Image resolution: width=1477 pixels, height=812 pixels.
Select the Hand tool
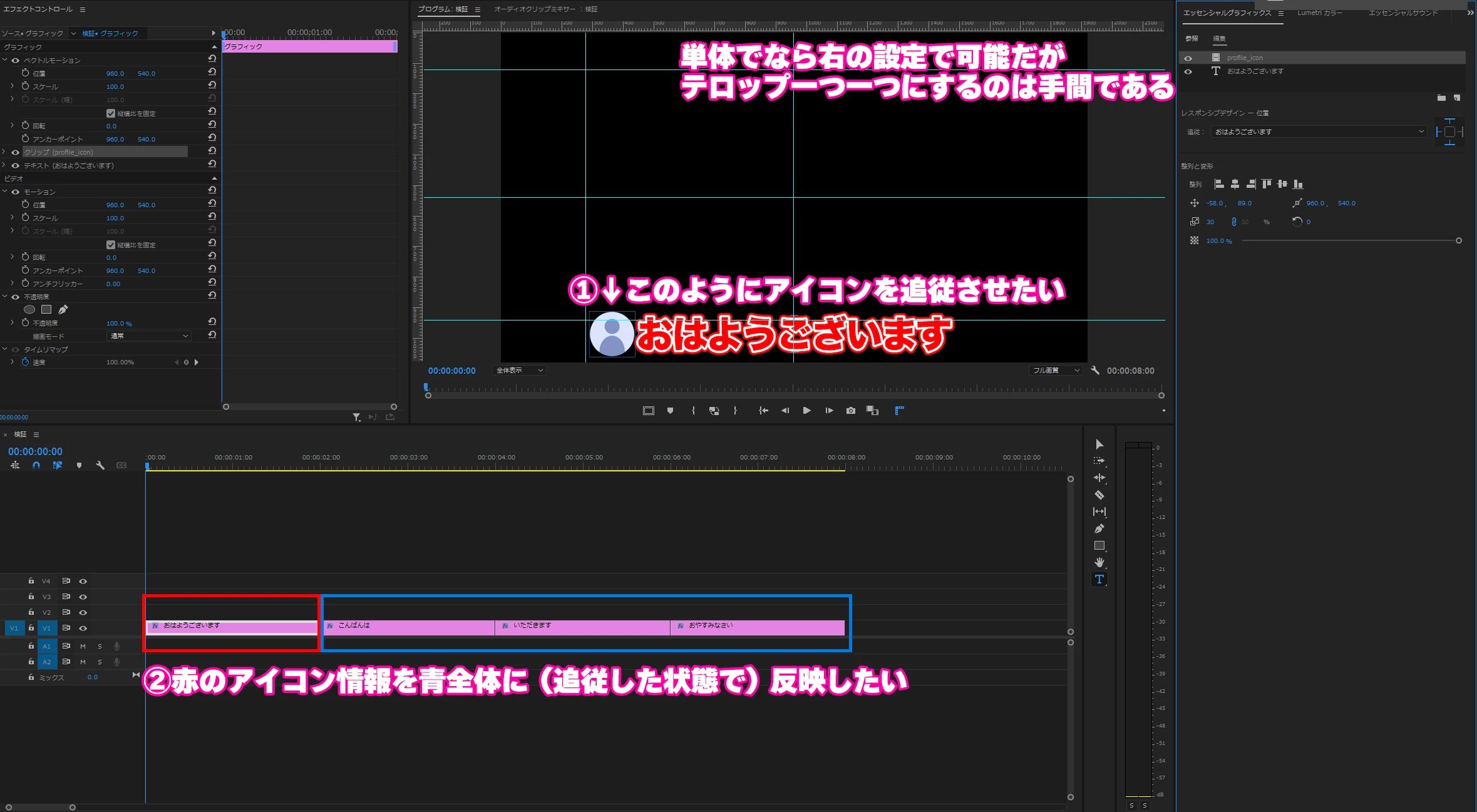click(1099, 562)
